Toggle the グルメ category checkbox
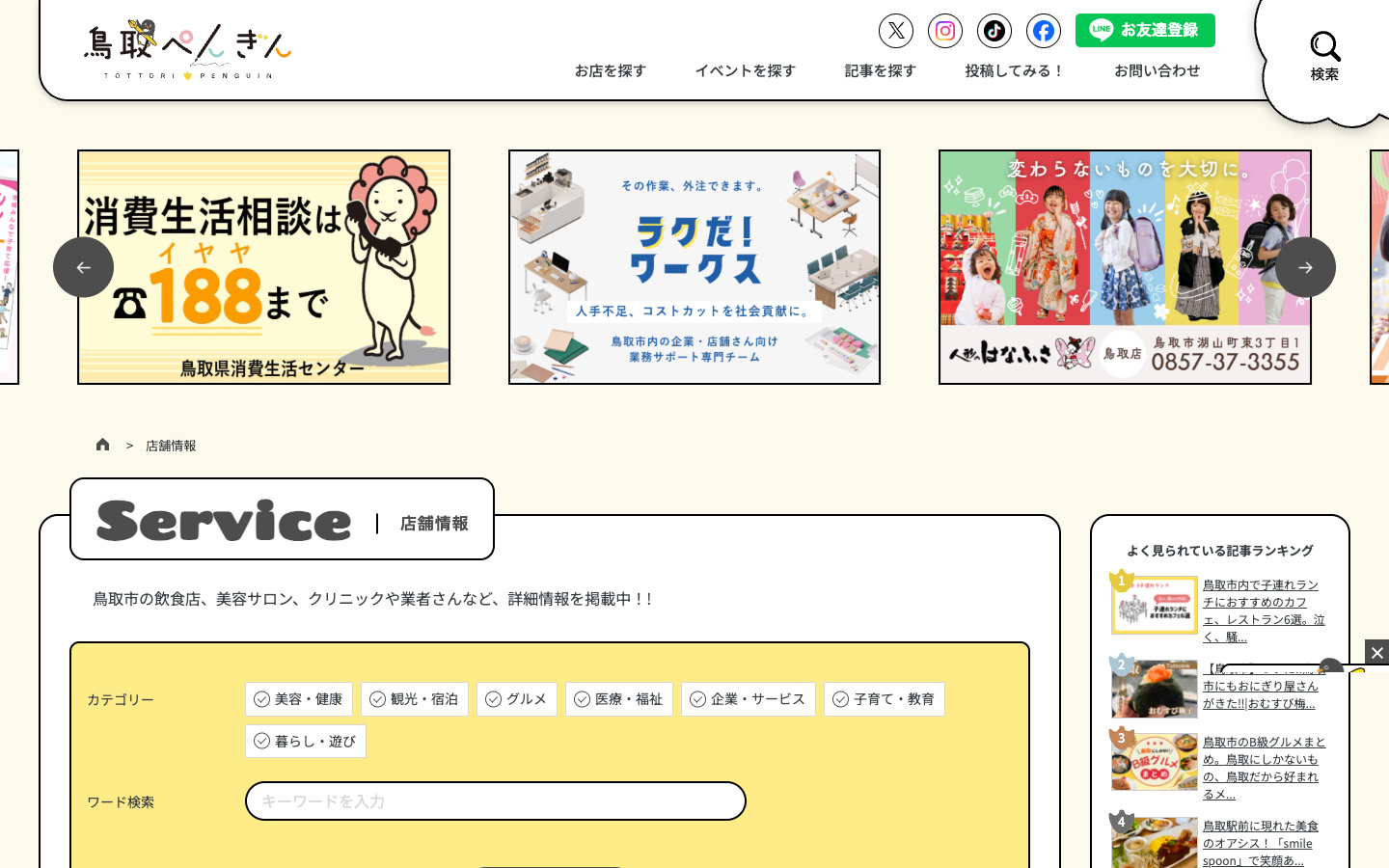The height and width of the screenshot is (868, 1389). [x=517, y=699]
